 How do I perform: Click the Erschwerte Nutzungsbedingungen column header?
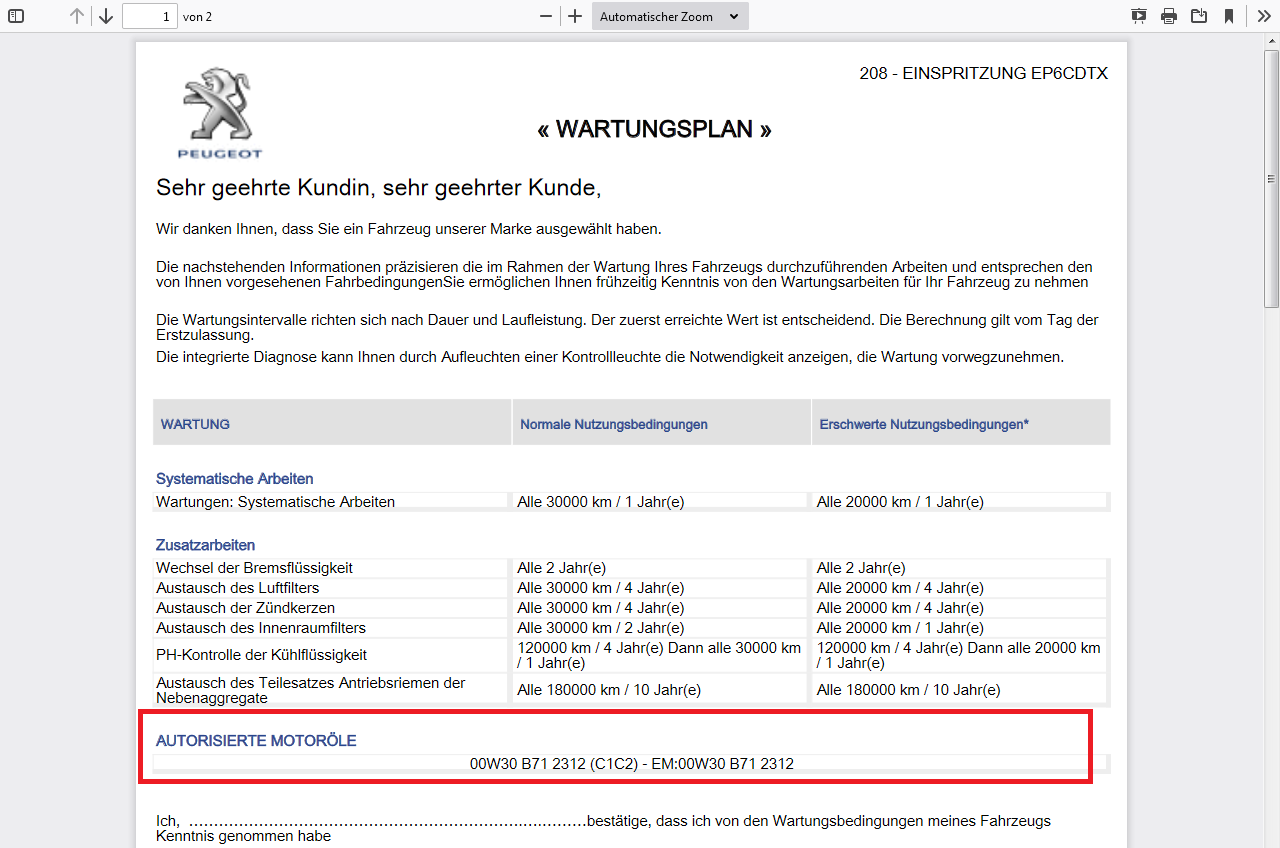[923, 424]
